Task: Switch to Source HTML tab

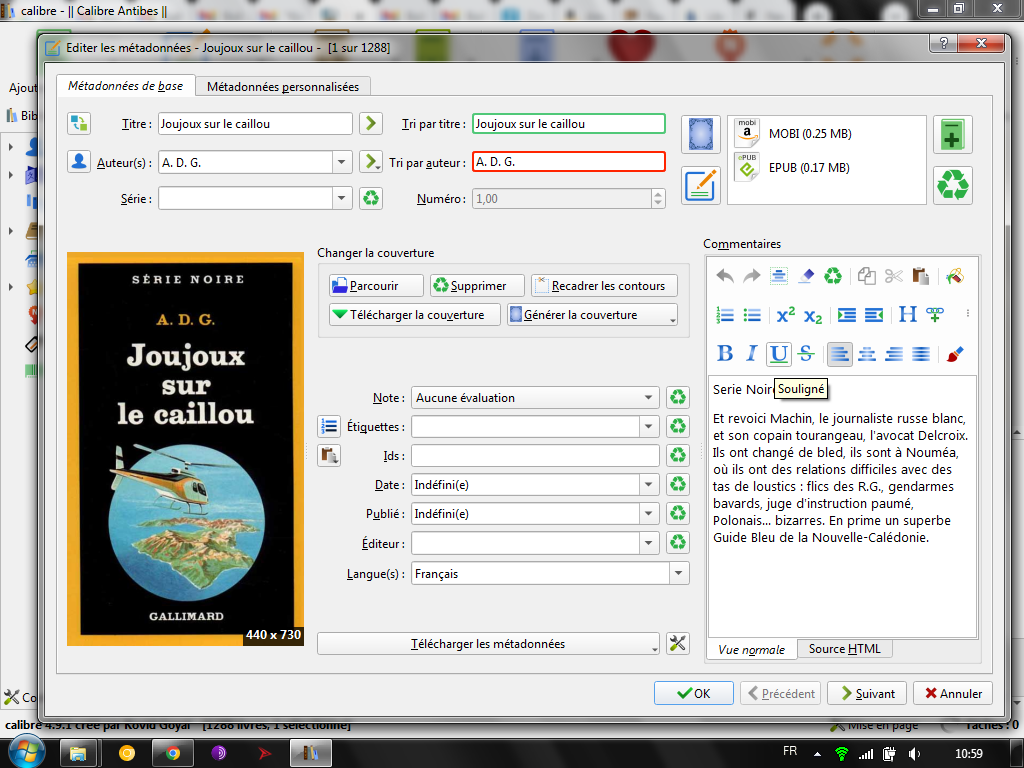Action: [844, 649]
